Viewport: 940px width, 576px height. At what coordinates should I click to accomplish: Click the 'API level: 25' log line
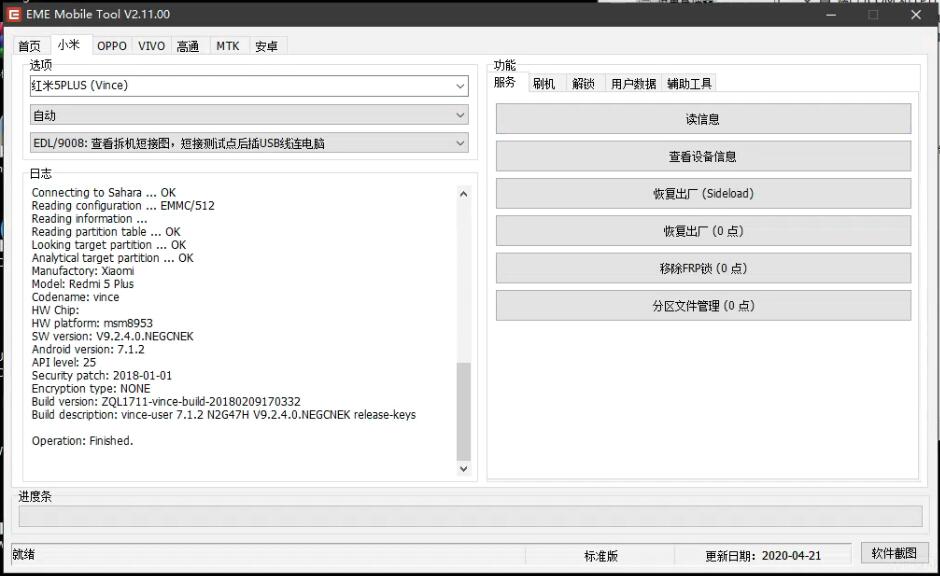64,363
